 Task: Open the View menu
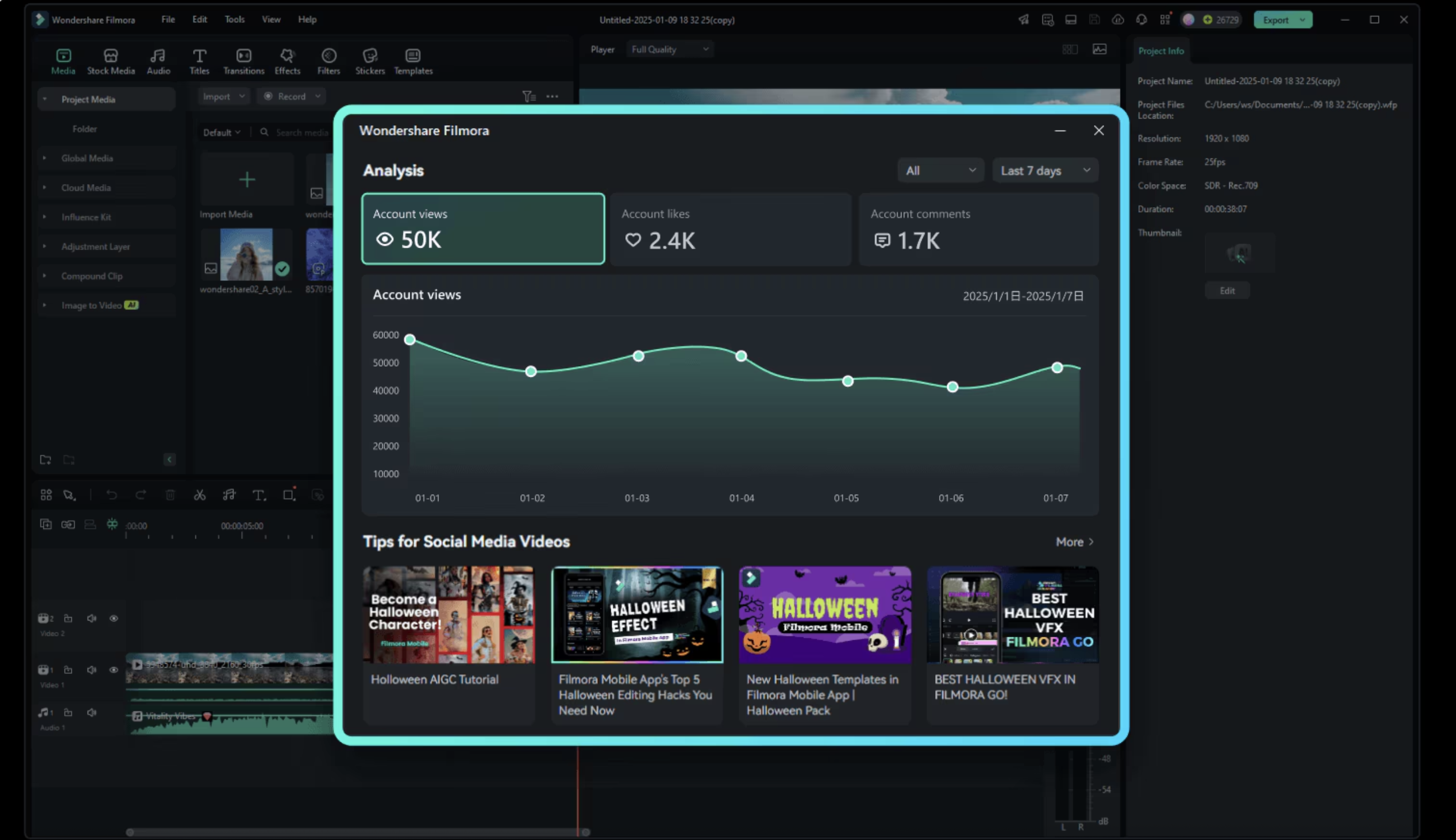(x=271, y=20)
